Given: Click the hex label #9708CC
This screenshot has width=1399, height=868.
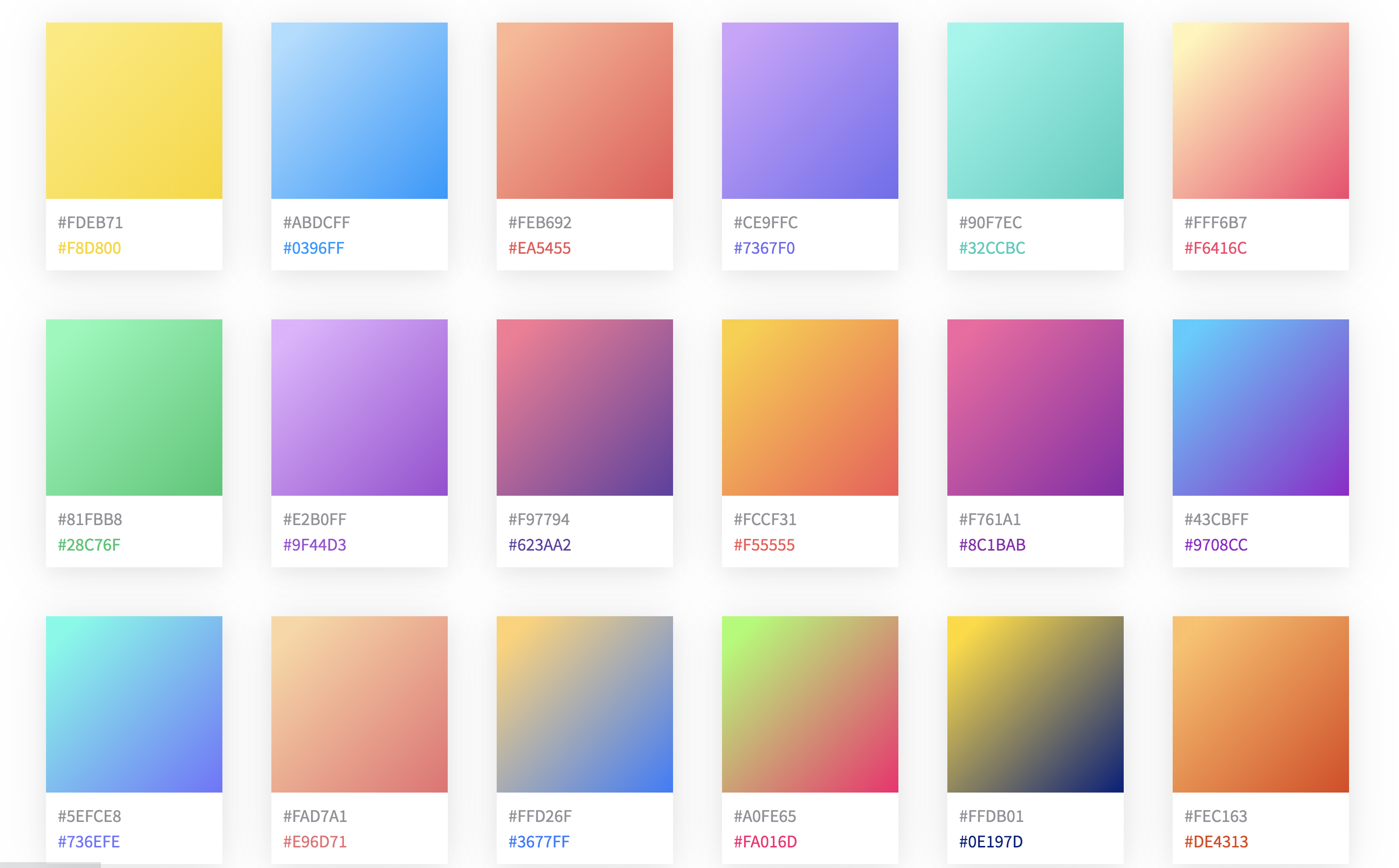Looking at the screenshot, I should pyautogui.click(x=1215, y=545).
